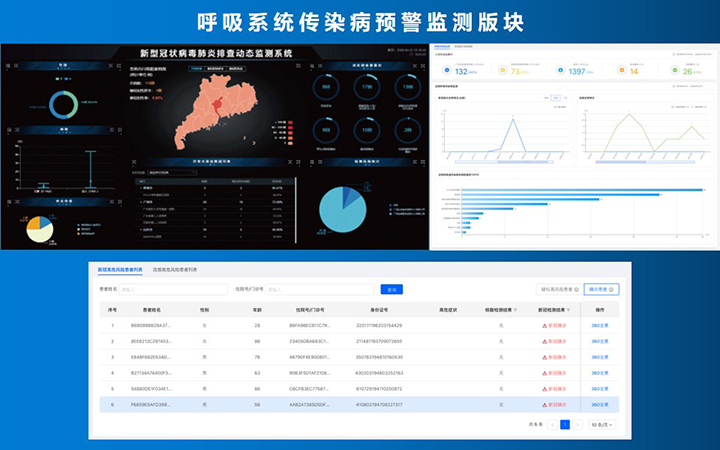Click the blue icon beside the 1397 statistic

coord(560,71)
